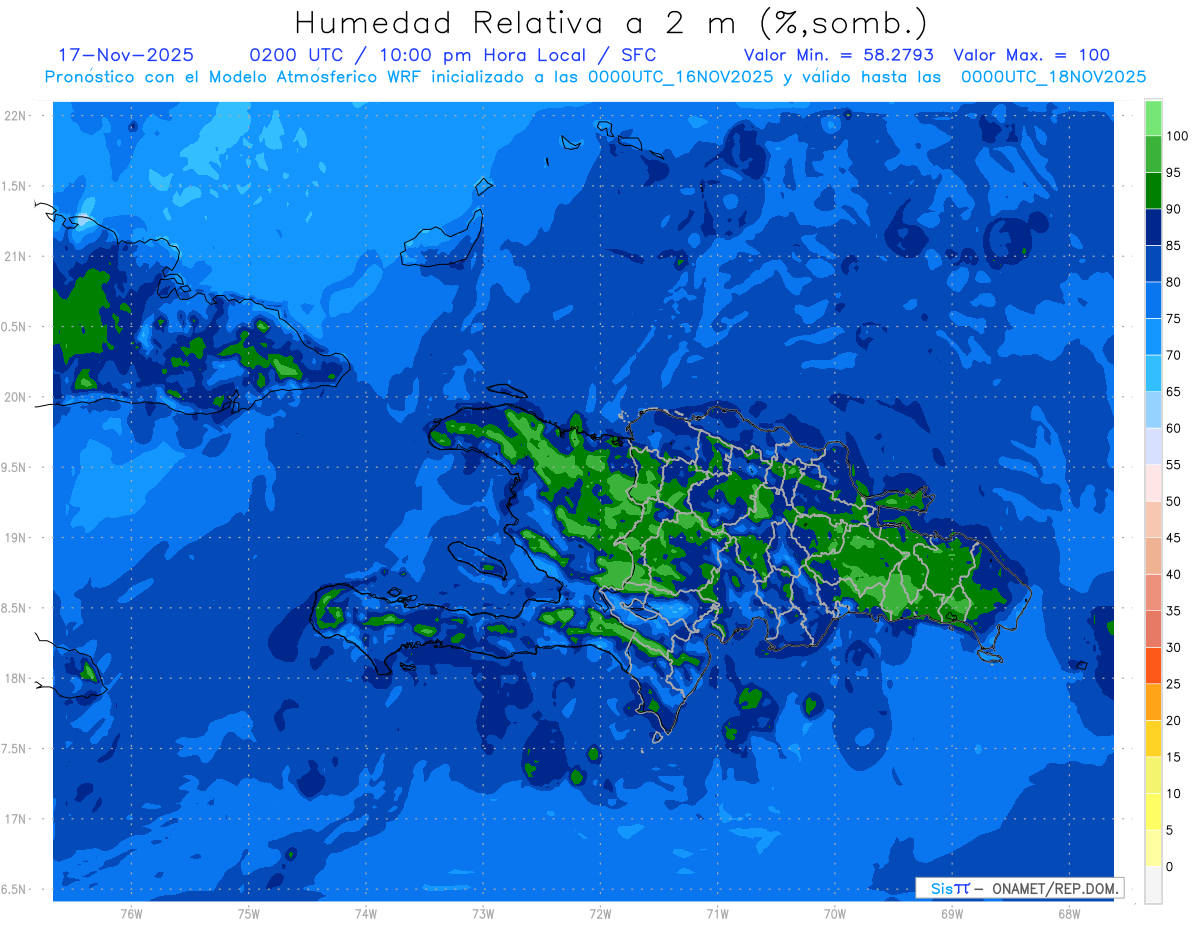Click the legend value '65'
The image size is (1200, 927).
pos(1173,391)
